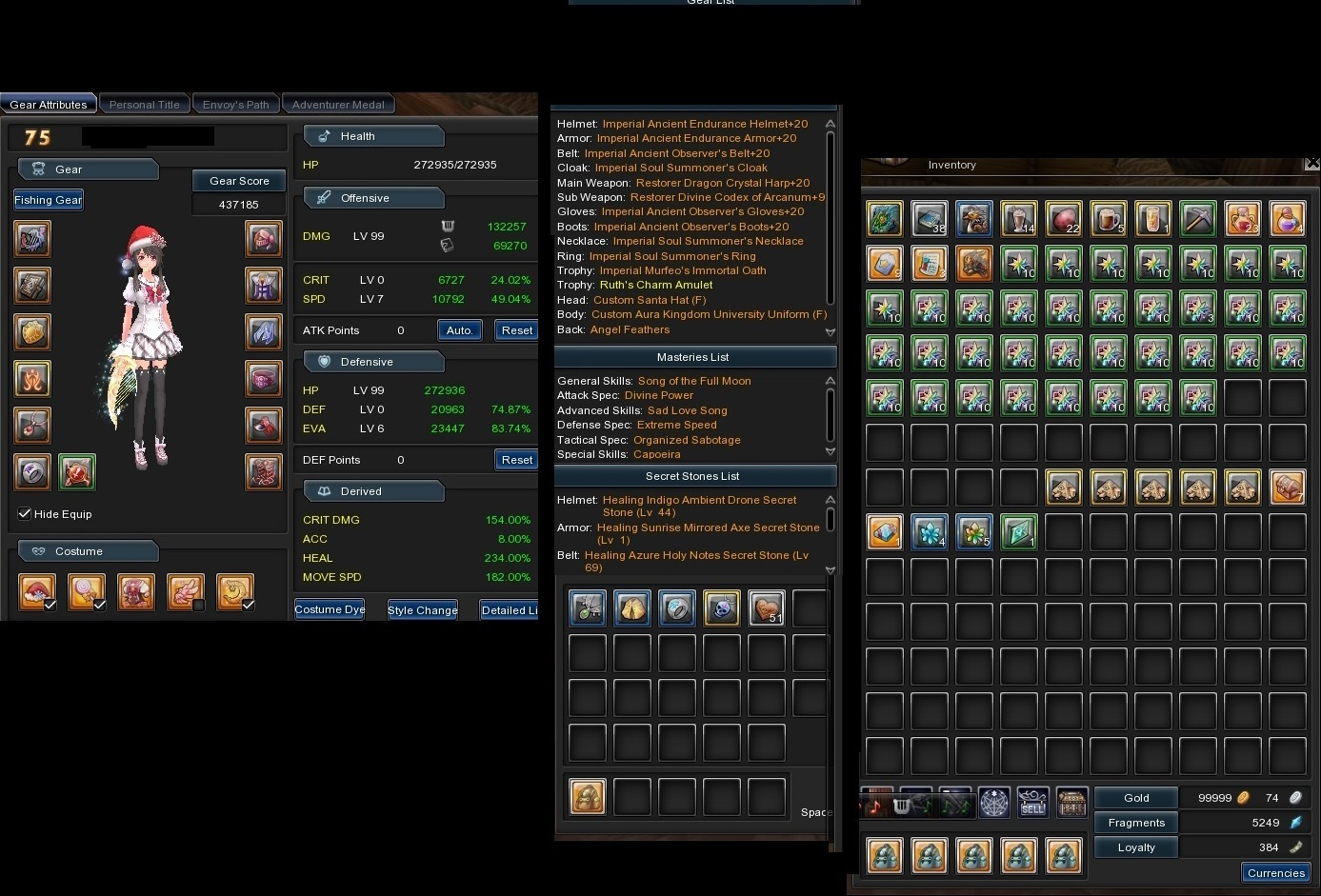Click the "Song of the Full Moon" skill
Image resolution: width=1321 pixels, height=896 pixels.
click(x=694, y=381)
